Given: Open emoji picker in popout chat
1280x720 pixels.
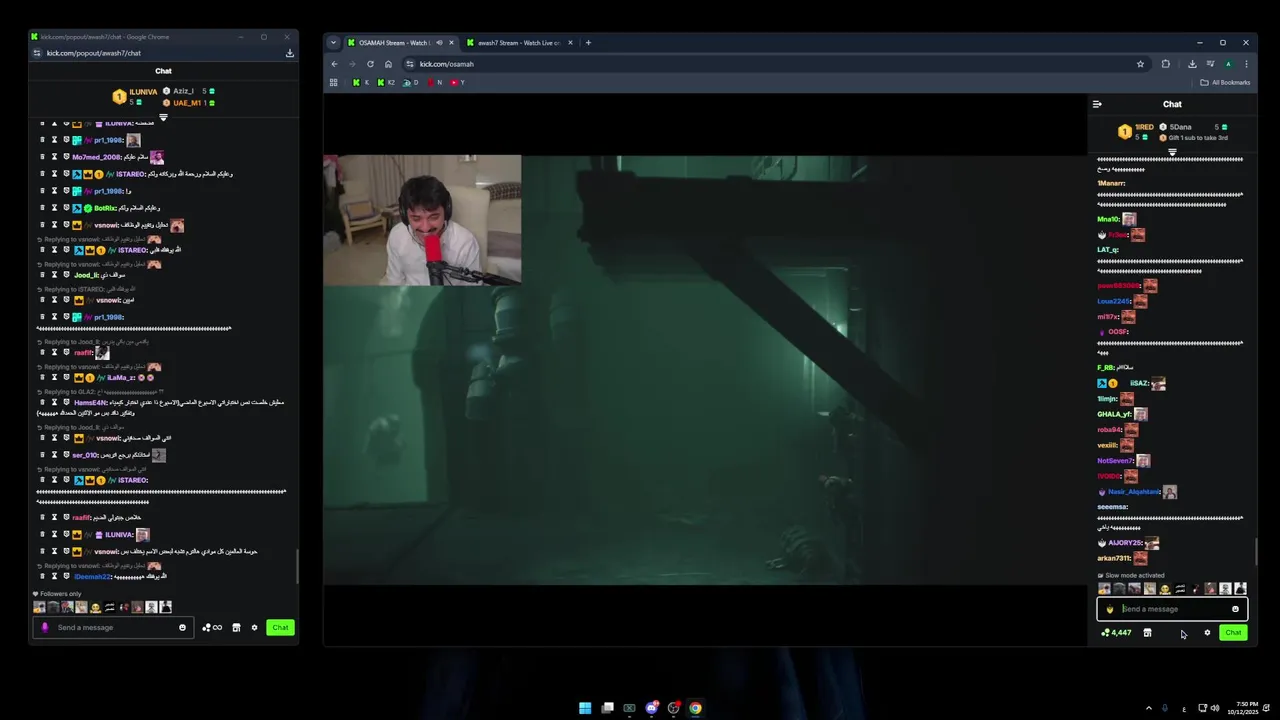Looking at the screenshot, I should [x=182, y=627].
